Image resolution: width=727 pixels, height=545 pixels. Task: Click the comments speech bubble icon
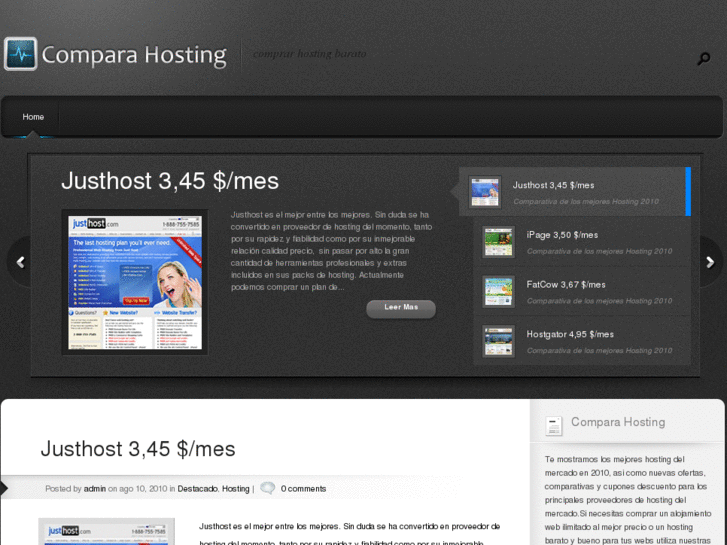[268, 488]
